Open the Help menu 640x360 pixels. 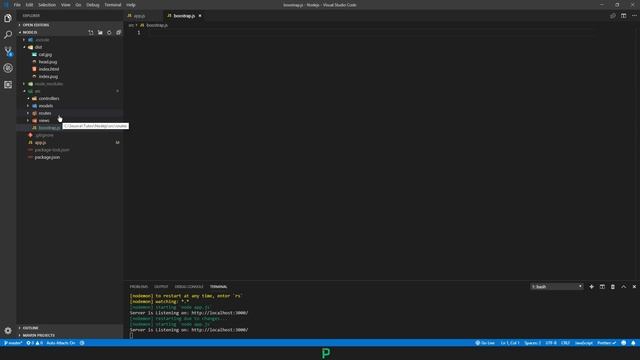131,5
